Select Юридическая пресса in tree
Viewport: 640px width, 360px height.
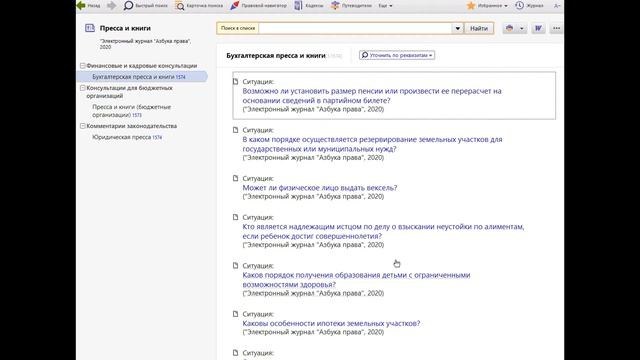[127, 137]
